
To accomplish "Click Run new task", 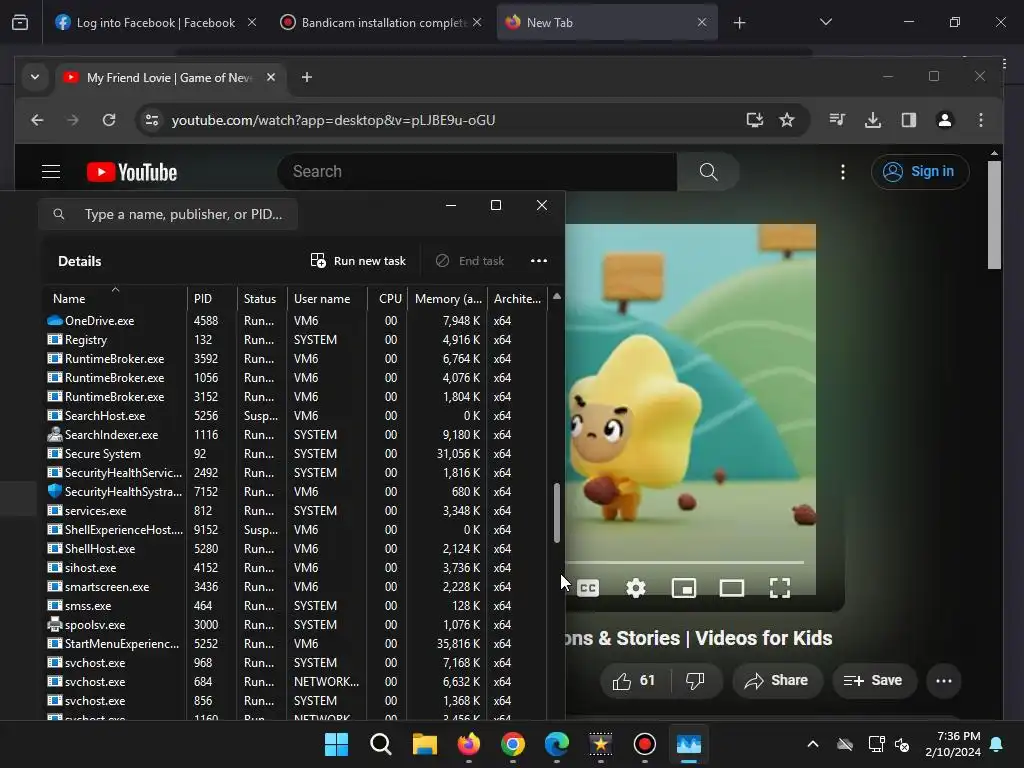I will coord(358,261).
